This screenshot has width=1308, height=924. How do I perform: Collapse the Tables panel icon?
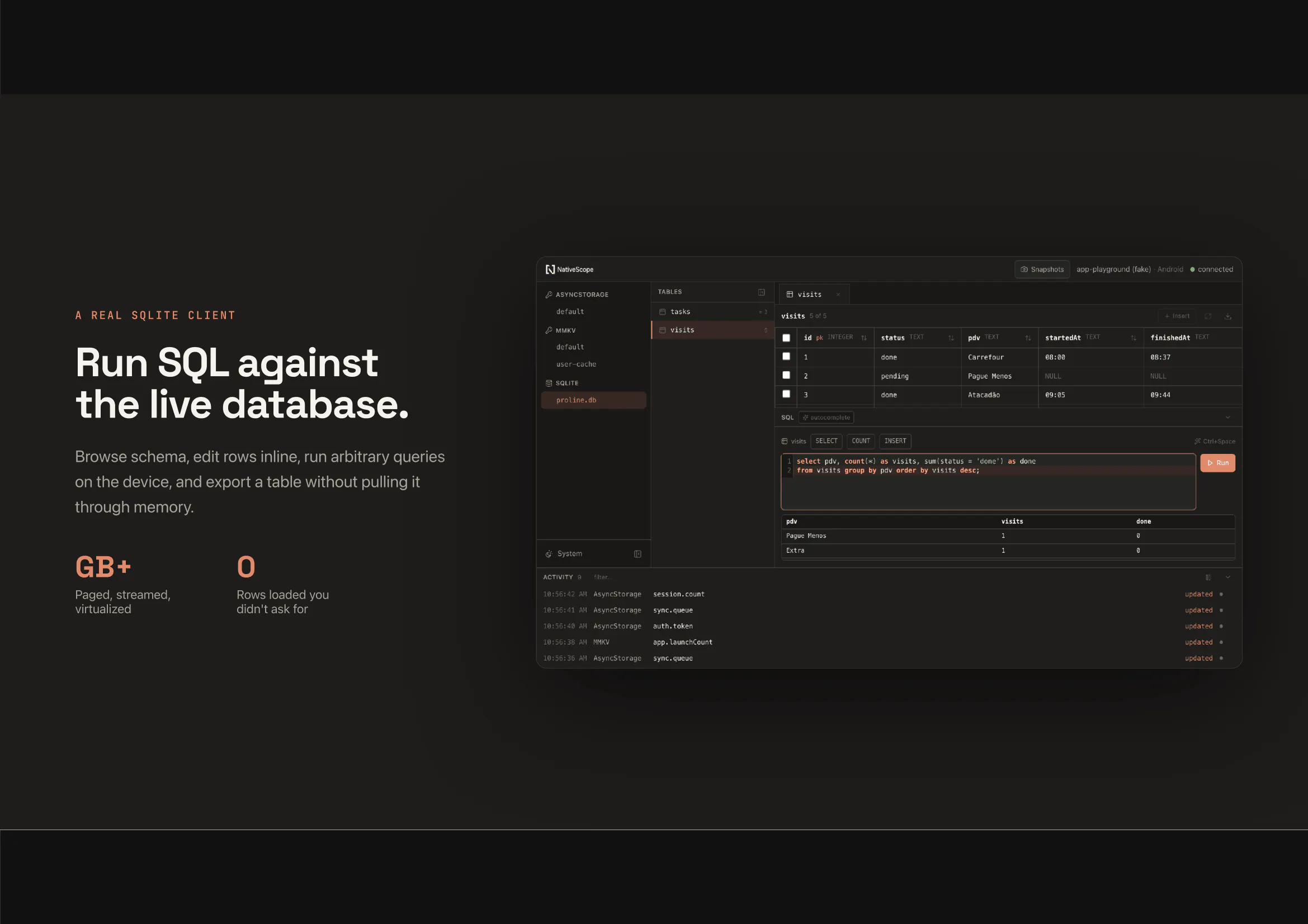click(x=761, y=292)
